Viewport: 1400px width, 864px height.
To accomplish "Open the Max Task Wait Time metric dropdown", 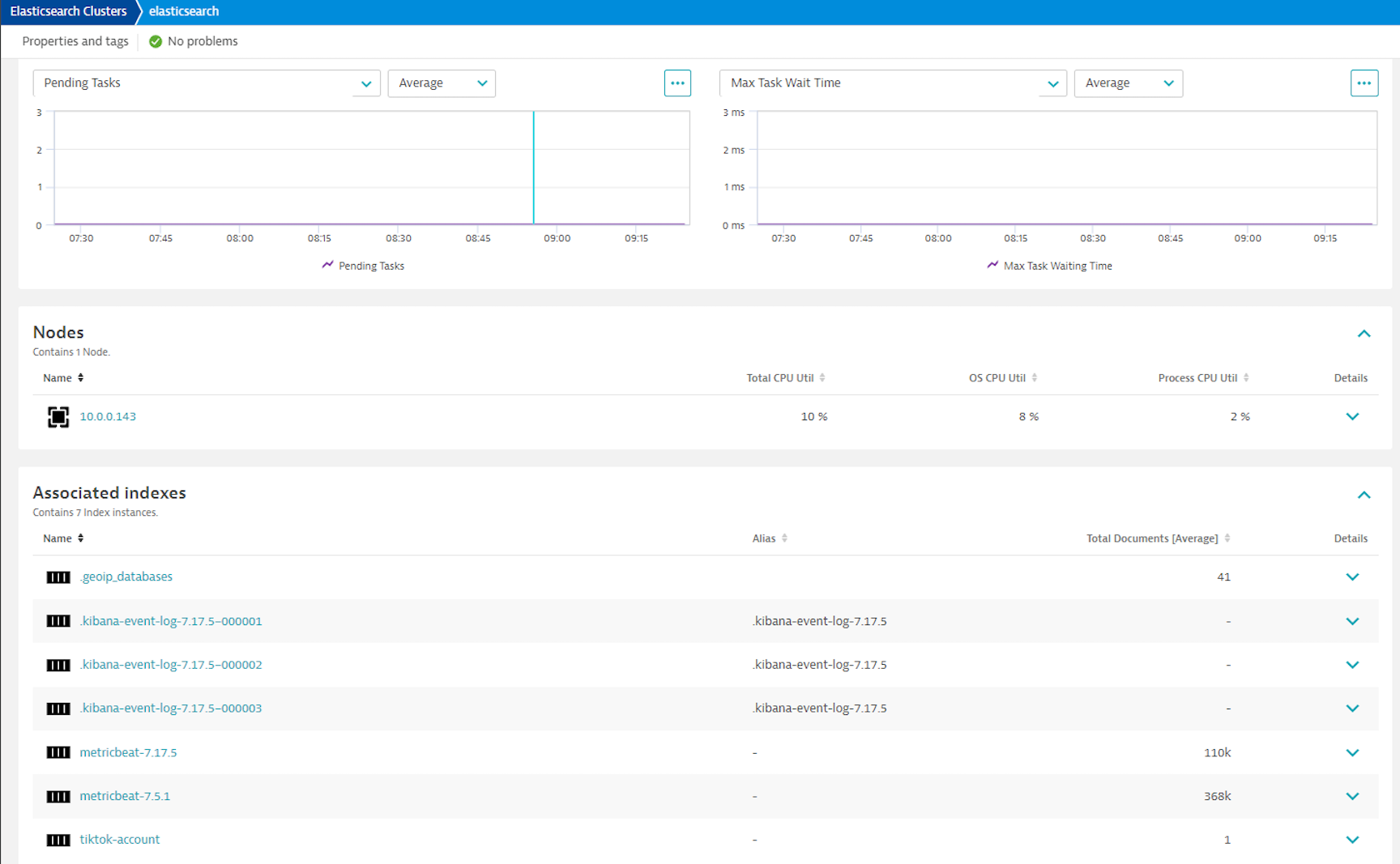I will pyautogui.click(x=894, y=83).
